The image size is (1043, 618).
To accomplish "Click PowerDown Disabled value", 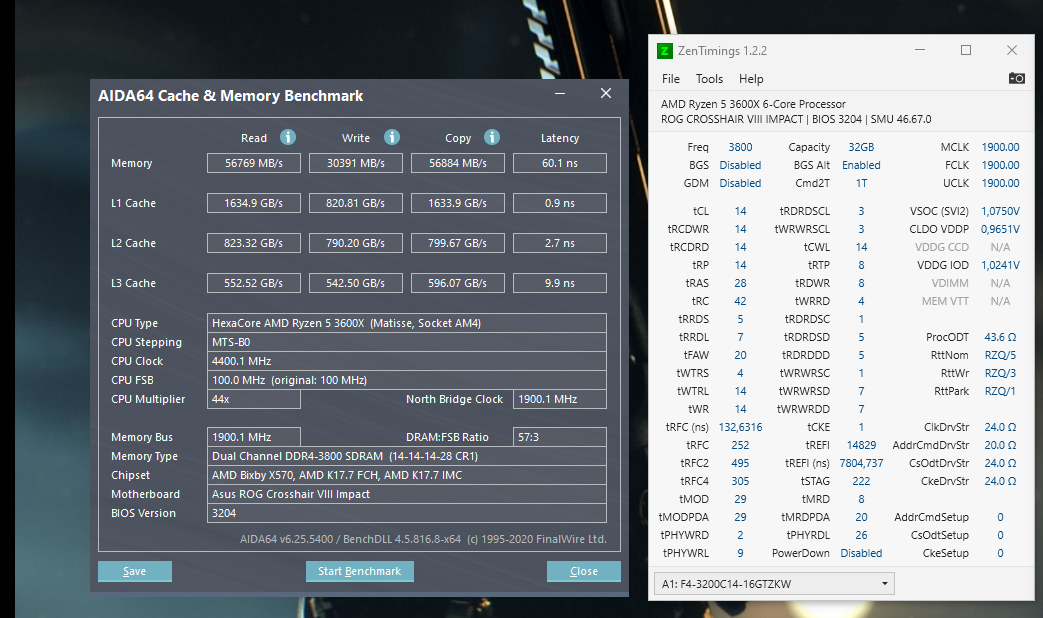I will click(x=861, y=553).
